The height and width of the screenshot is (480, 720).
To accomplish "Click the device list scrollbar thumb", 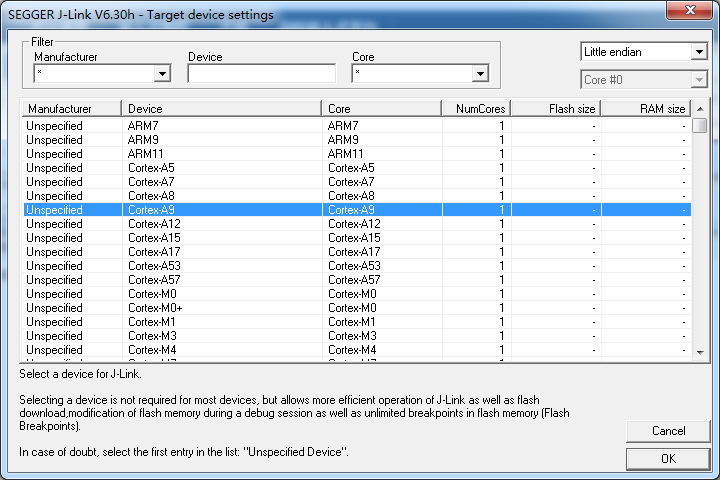I will [700, 125].
